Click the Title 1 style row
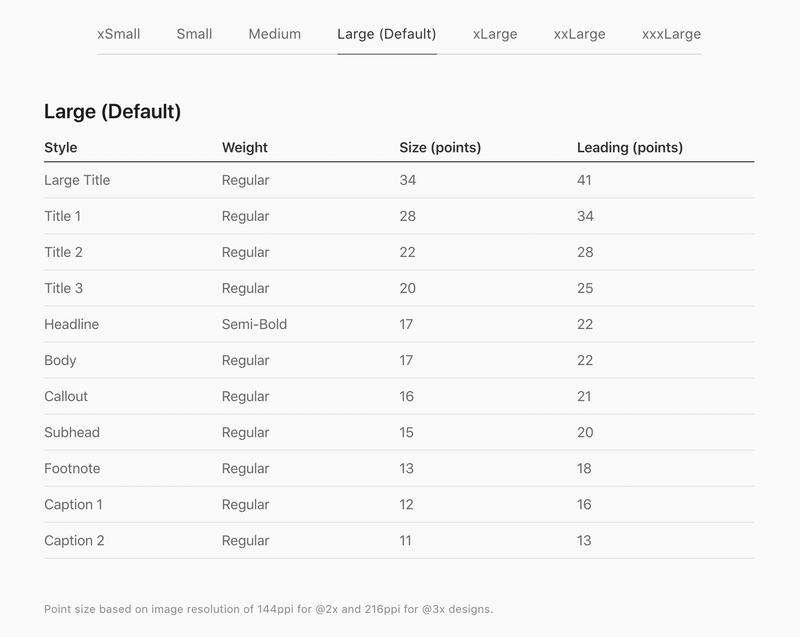Image resolution: width=800 pixels, height=637 pixels. click(x=399, y=216)
